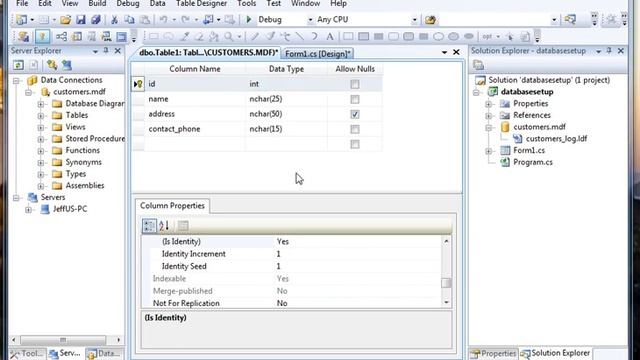Click the Copy icon in toolbar
640x360 pixels.
(x=129, y=20)
